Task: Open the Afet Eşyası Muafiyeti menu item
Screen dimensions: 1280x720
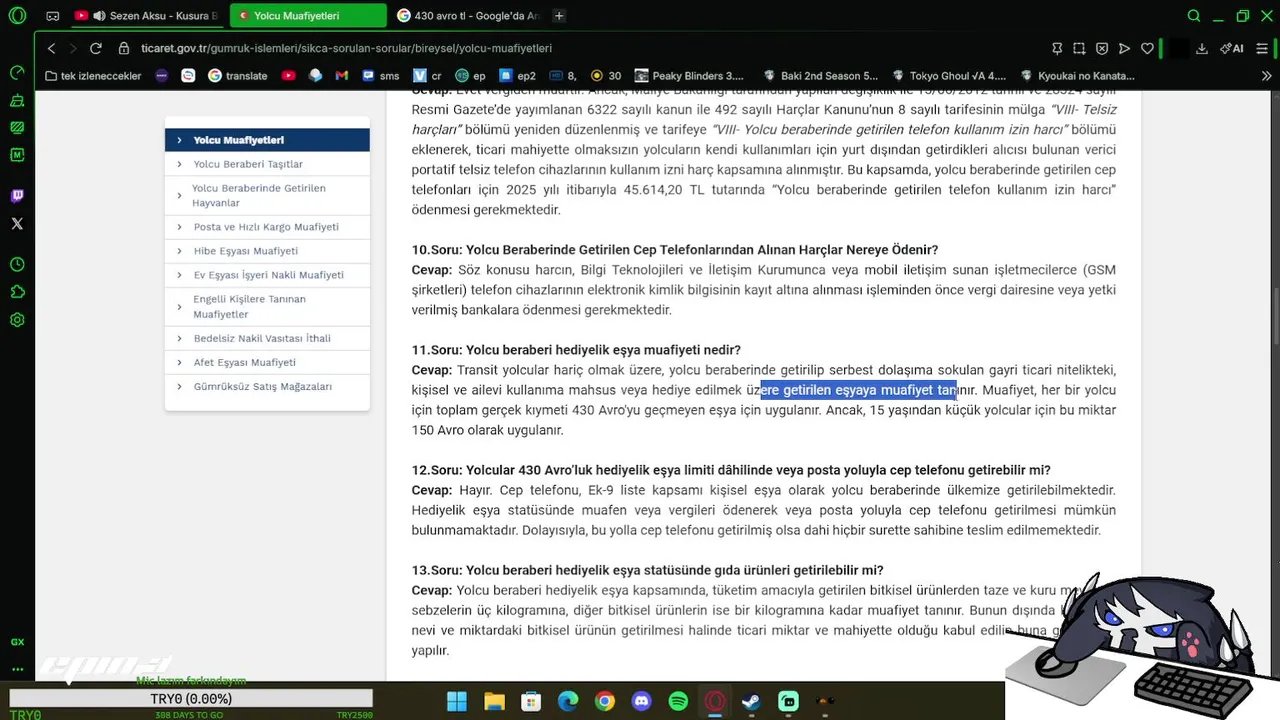Action: coord(267,362)
